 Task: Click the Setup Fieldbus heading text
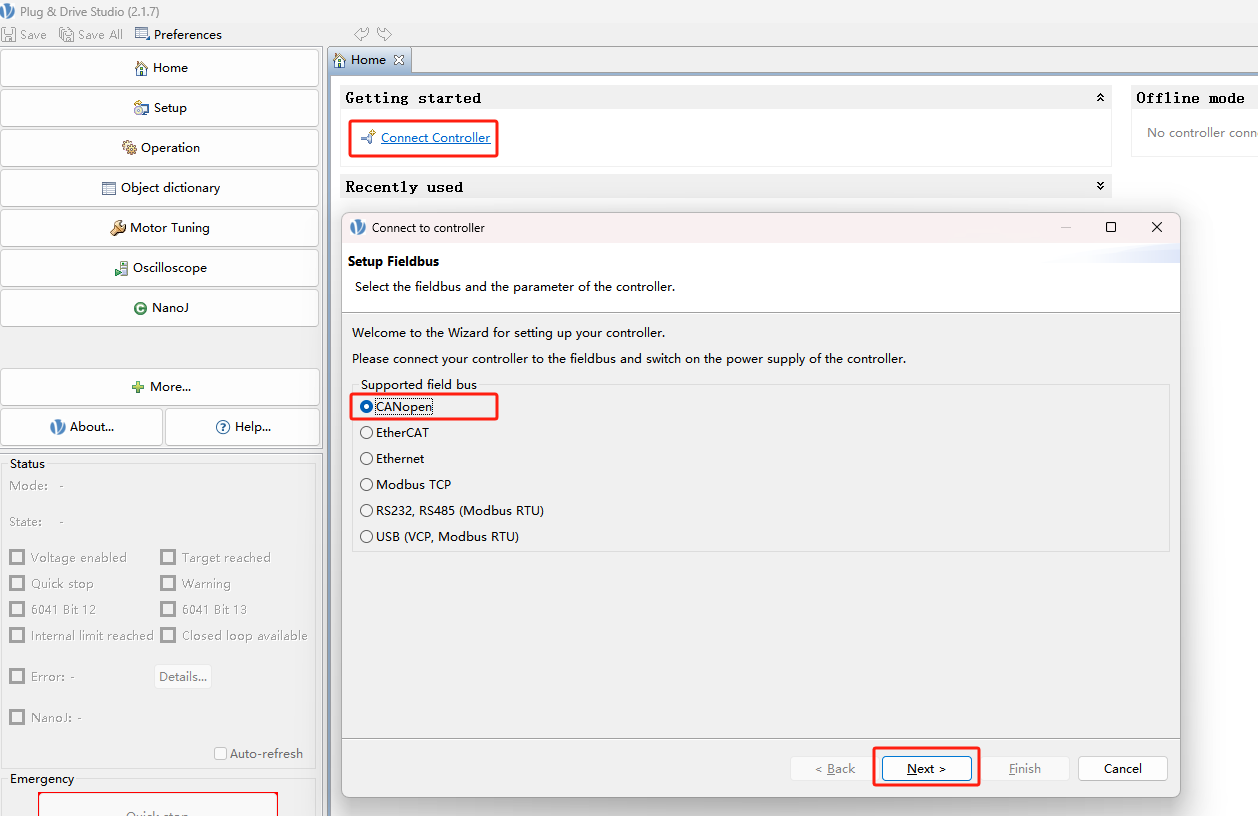393,262
